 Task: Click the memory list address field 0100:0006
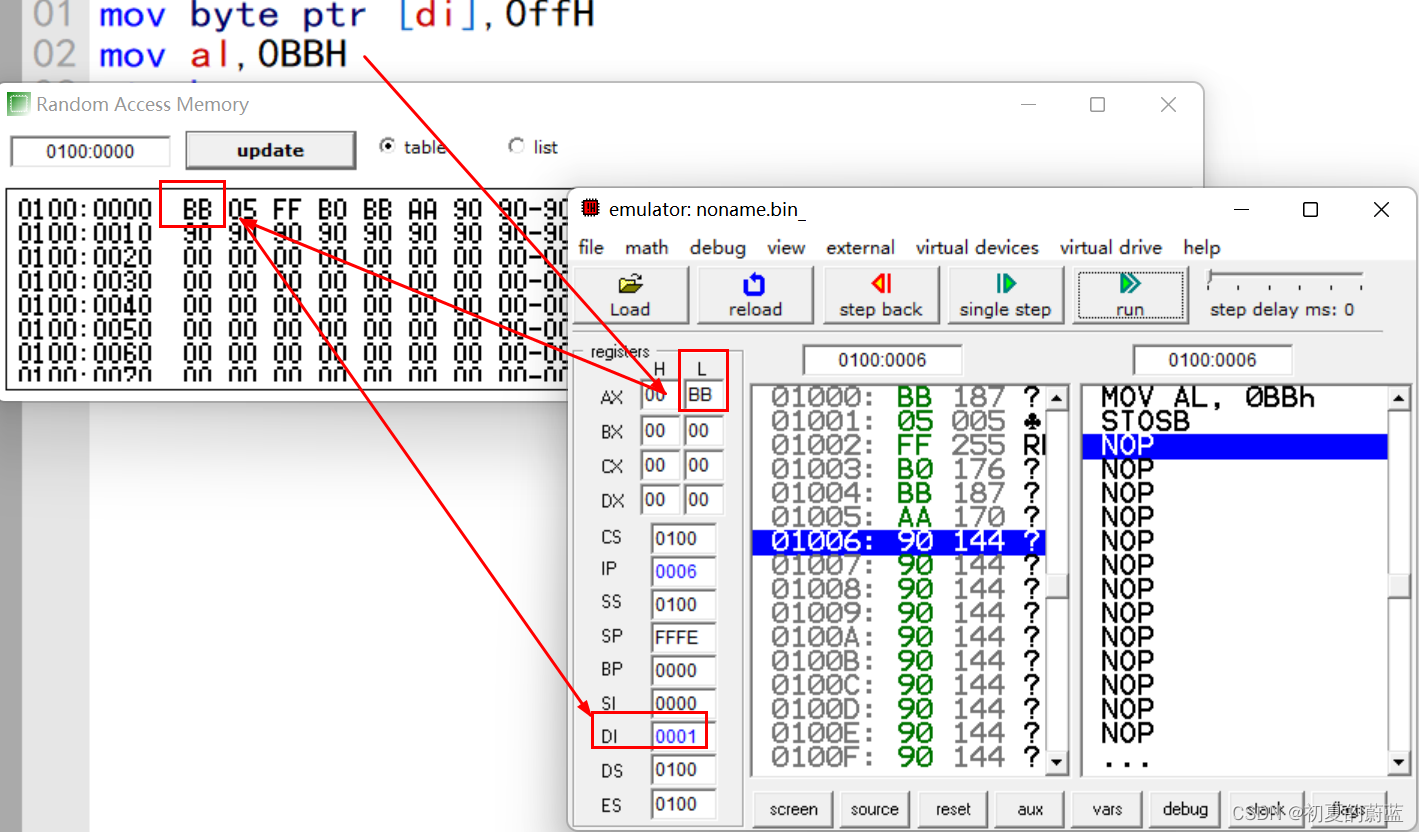pos(882,360)
